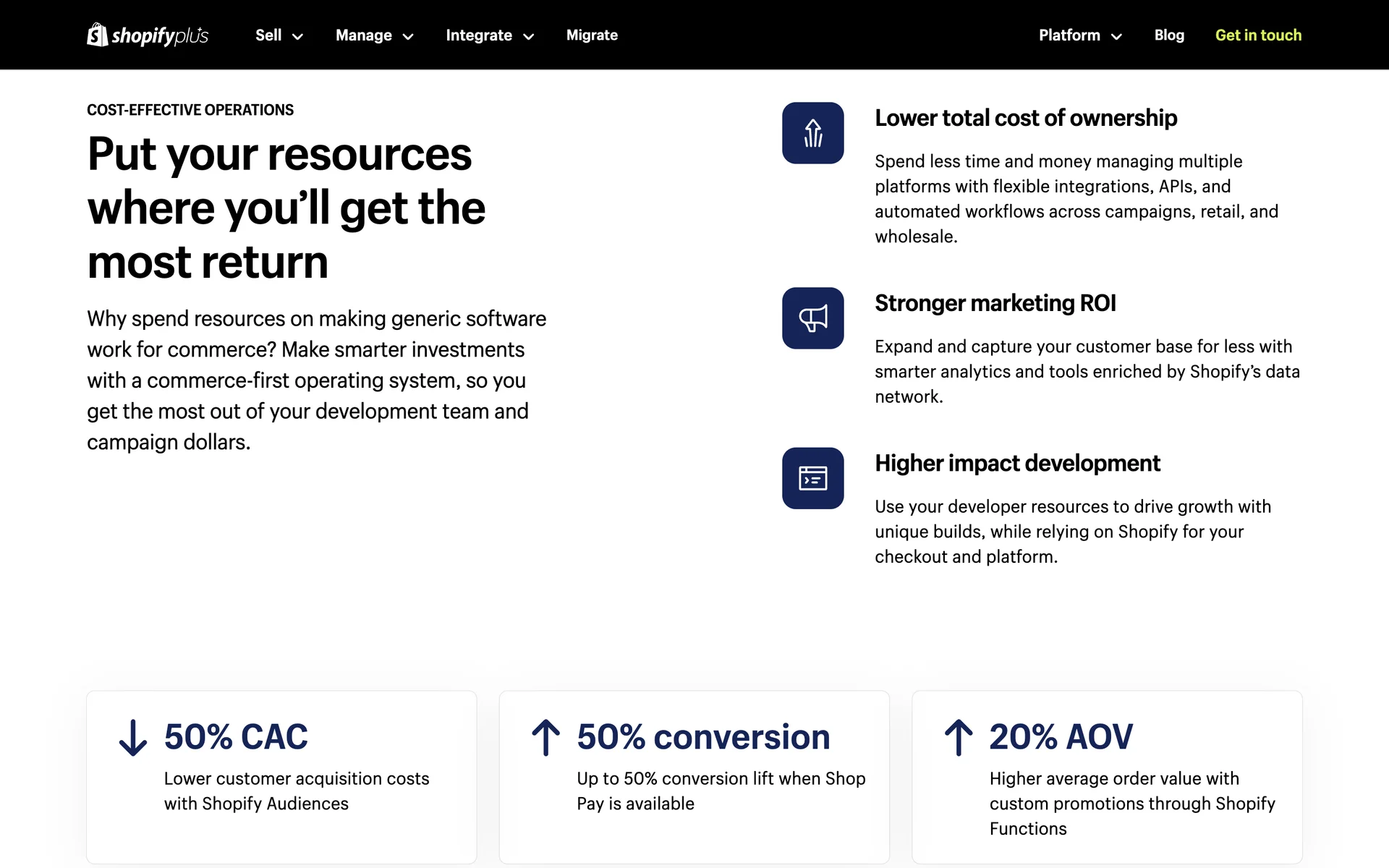Click the Shopify Plus logo
1389x868 pixels.
click(x=148, y=35)
